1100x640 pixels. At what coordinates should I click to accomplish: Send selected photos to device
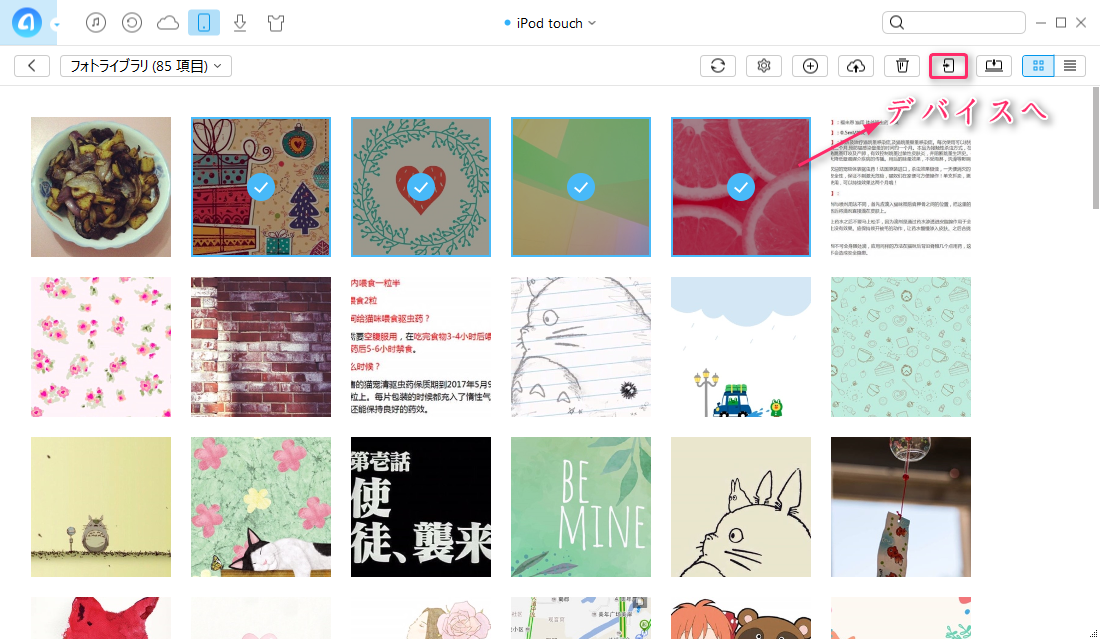948,65
